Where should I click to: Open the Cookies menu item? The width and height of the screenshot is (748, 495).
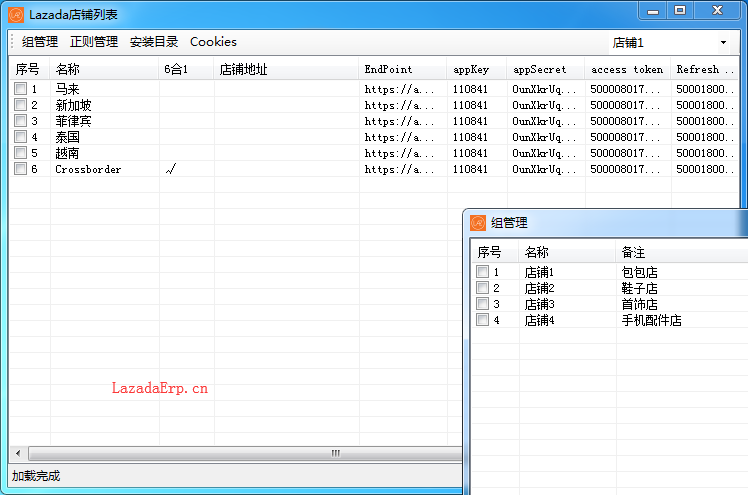pyautogui.click(x=213, y=42)
